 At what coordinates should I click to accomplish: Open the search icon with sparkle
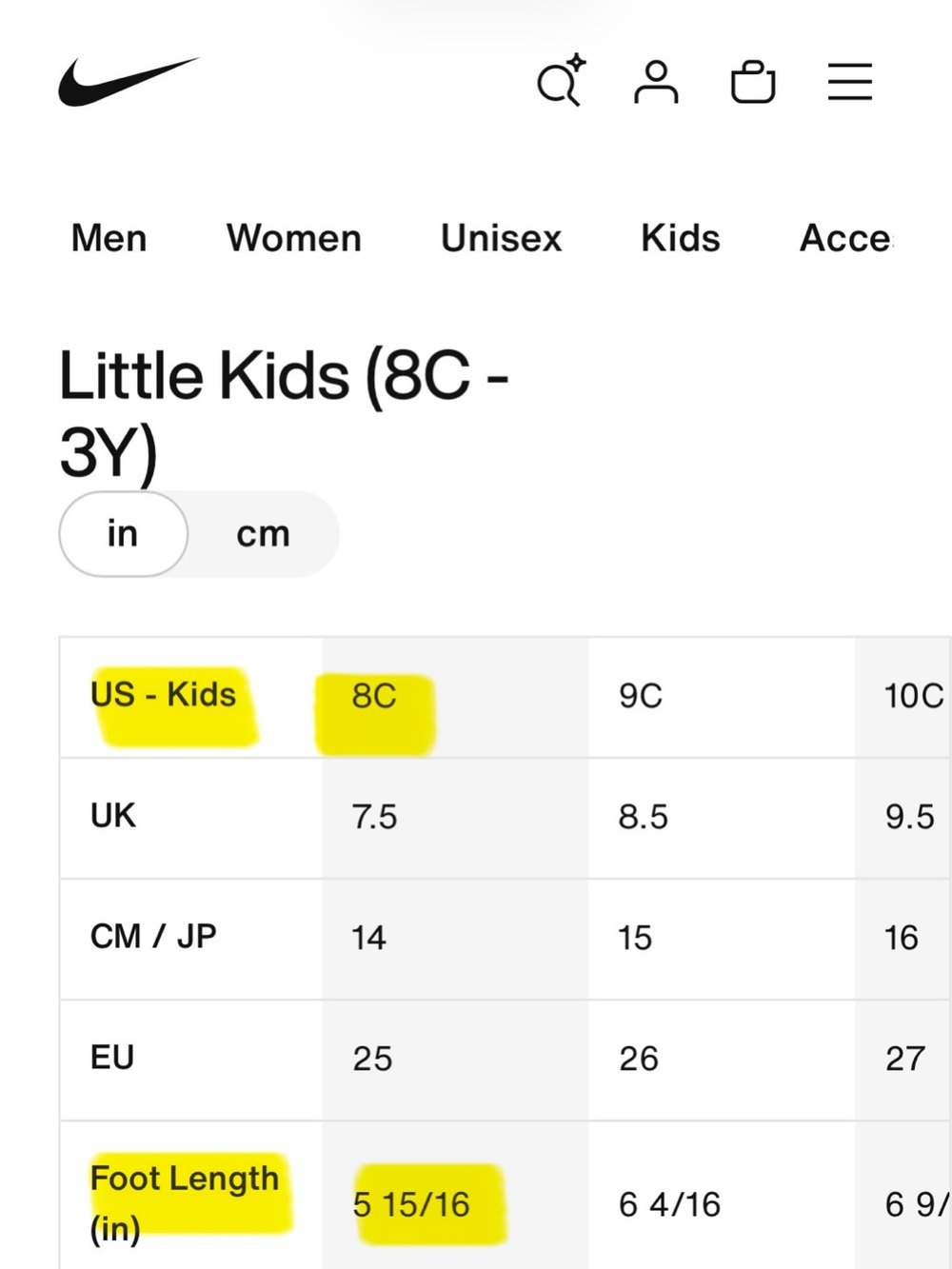pyautogui.click(x=561, y=81)
